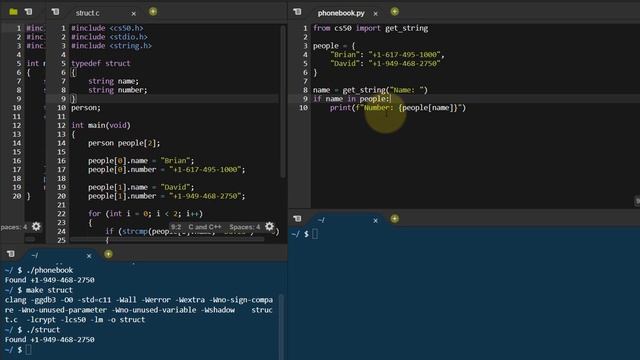Image resolution: width=640 pixels, height=360 pixels.
Task: Click '"Brian"' entry line in phonebook.py
Action: pos(387,54)
